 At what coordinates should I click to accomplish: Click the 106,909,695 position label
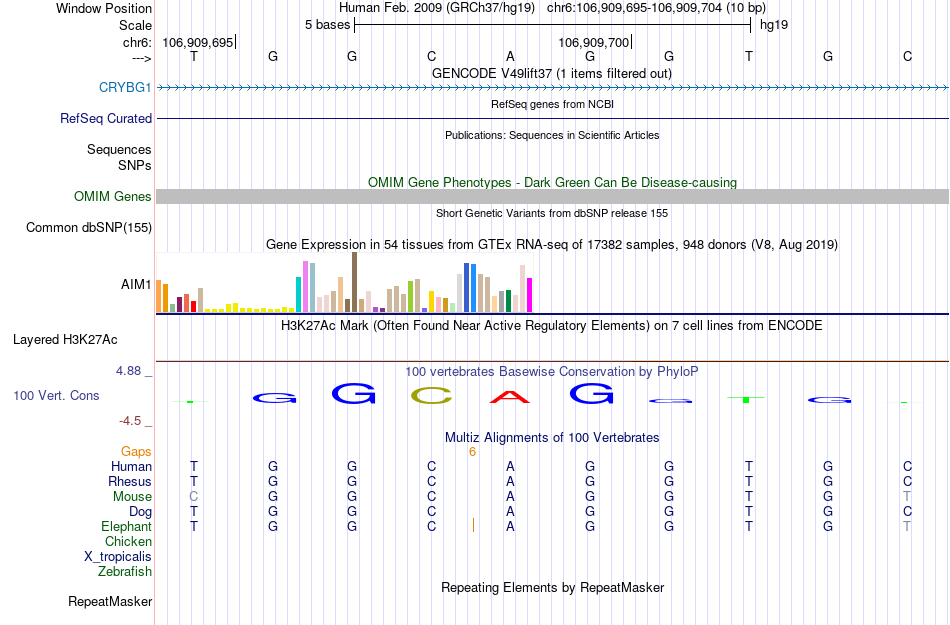198,42
